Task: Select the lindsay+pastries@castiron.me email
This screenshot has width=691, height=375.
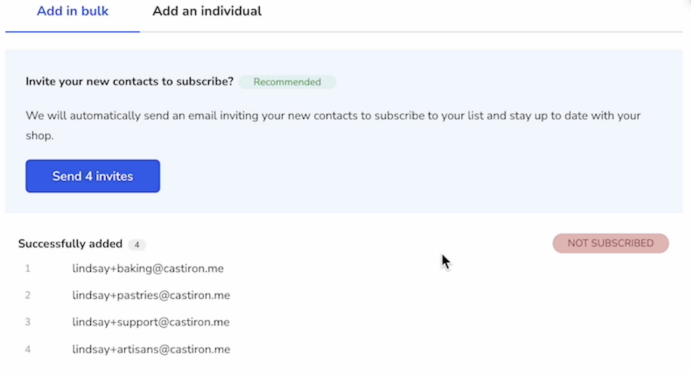Action: [151, 295]
